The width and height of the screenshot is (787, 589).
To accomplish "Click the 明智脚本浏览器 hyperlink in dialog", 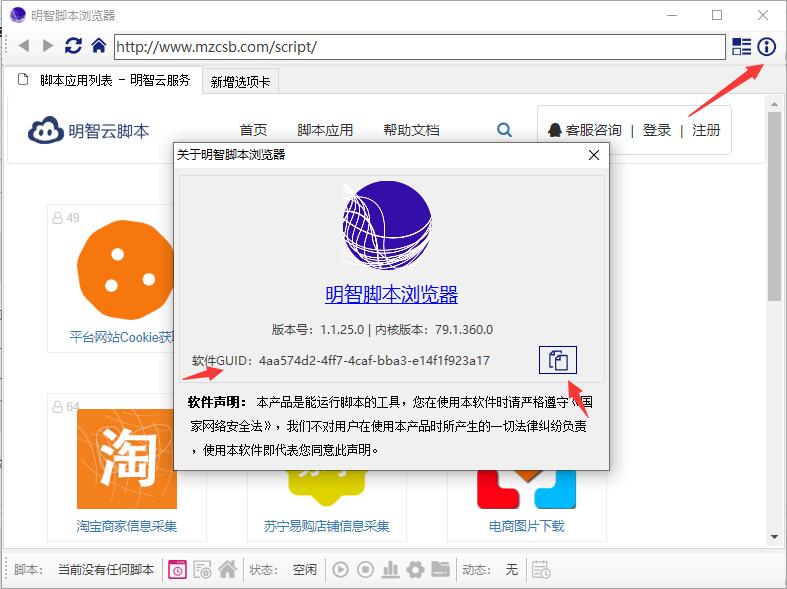I will pyautogui.click(x=391, y=294).
